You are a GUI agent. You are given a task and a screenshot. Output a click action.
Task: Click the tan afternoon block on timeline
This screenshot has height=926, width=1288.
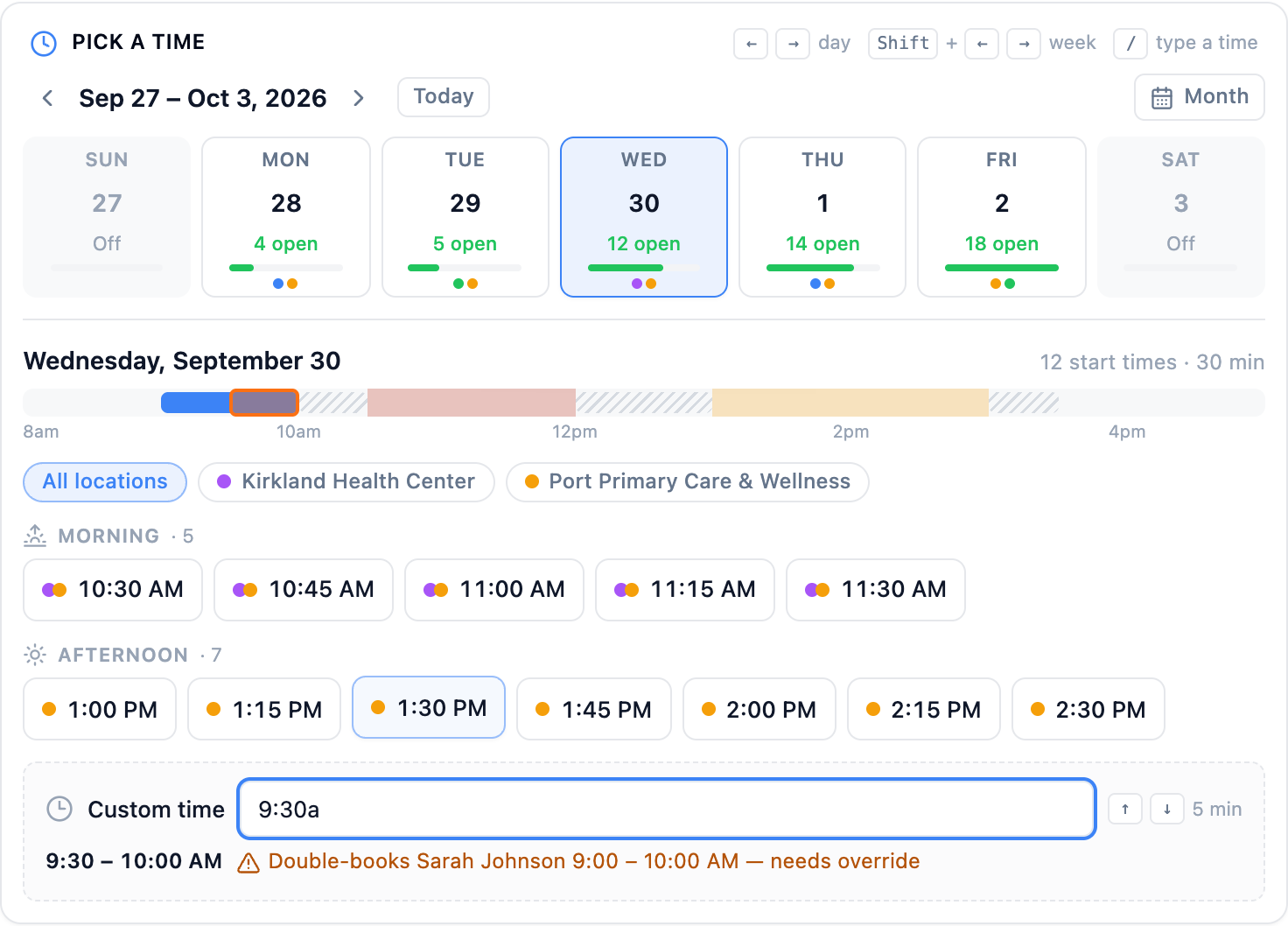850,403
